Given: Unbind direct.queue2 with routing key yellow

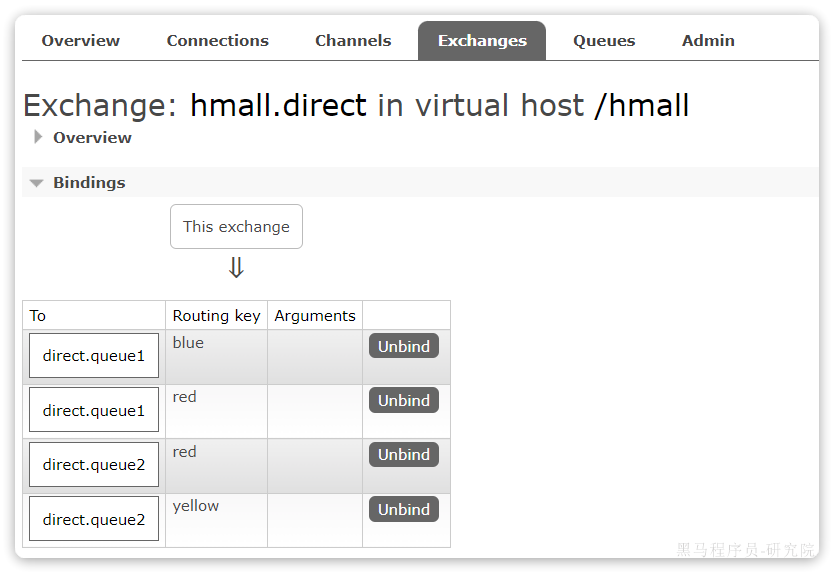Looking at the screenshot, I should (404, 509).
